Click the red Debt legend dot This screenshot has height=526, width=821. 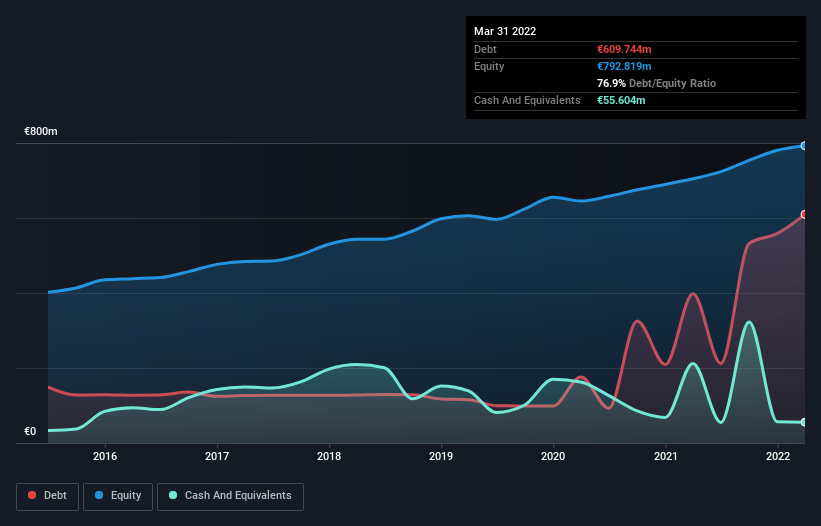click(32, 495)
